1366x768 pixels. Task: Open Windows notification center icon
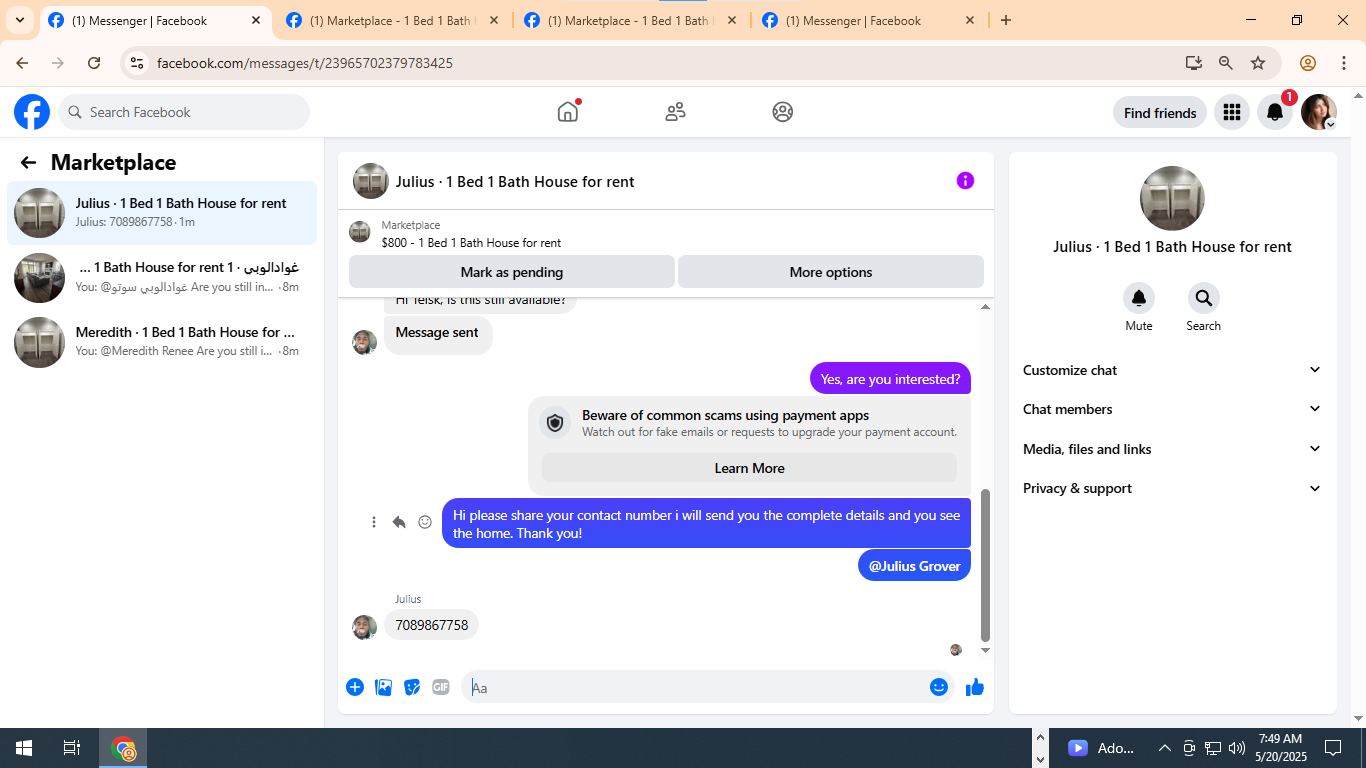click(x=1332, y=748)
